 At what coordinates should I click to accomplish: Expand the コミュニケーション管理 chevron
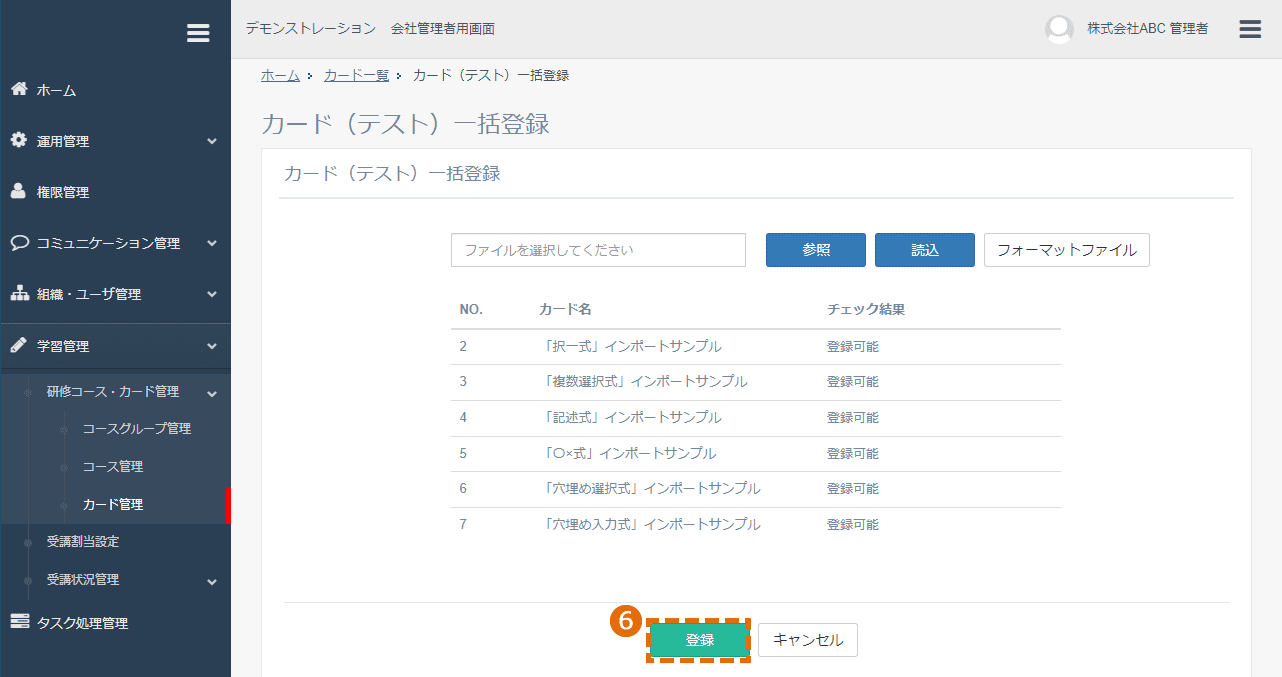pos(212,243)
